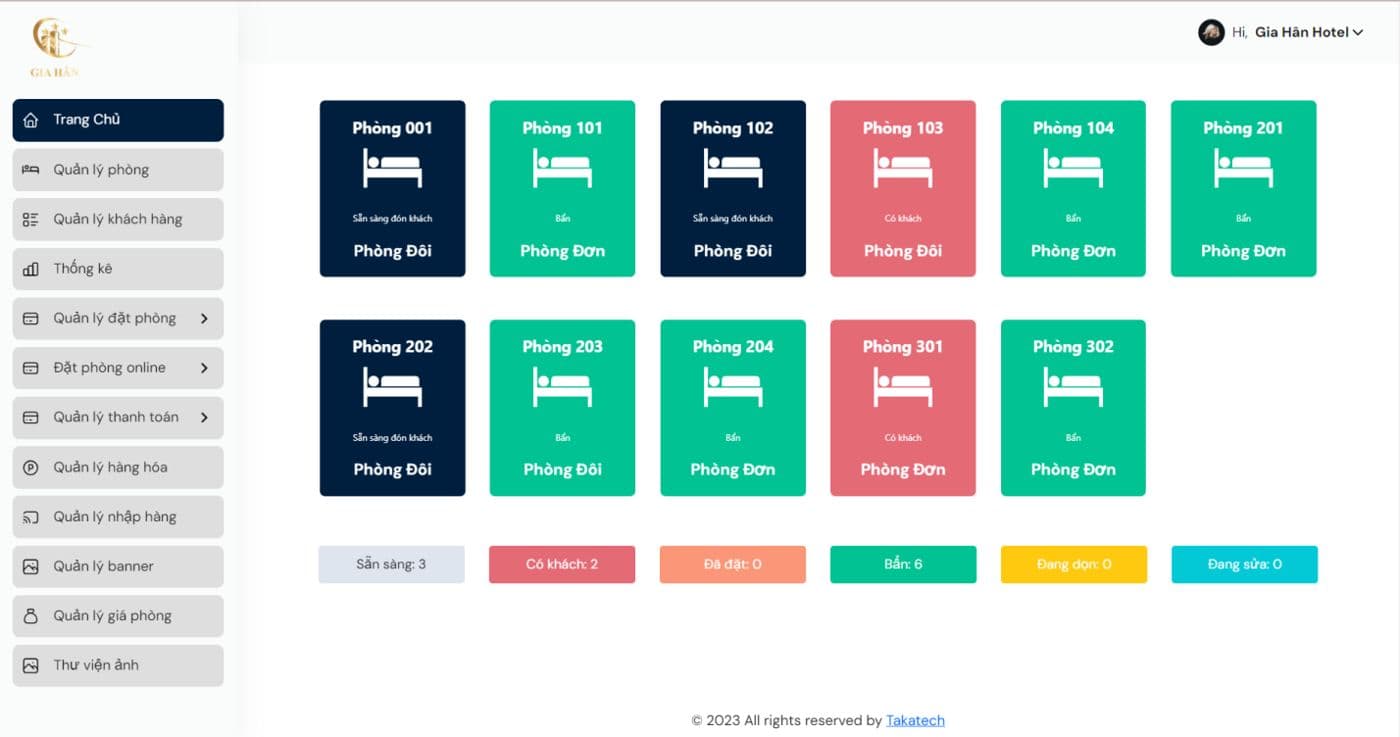
Task: Click the yellow Đang dọn status swatch
Action: (x=1074, y=564)
